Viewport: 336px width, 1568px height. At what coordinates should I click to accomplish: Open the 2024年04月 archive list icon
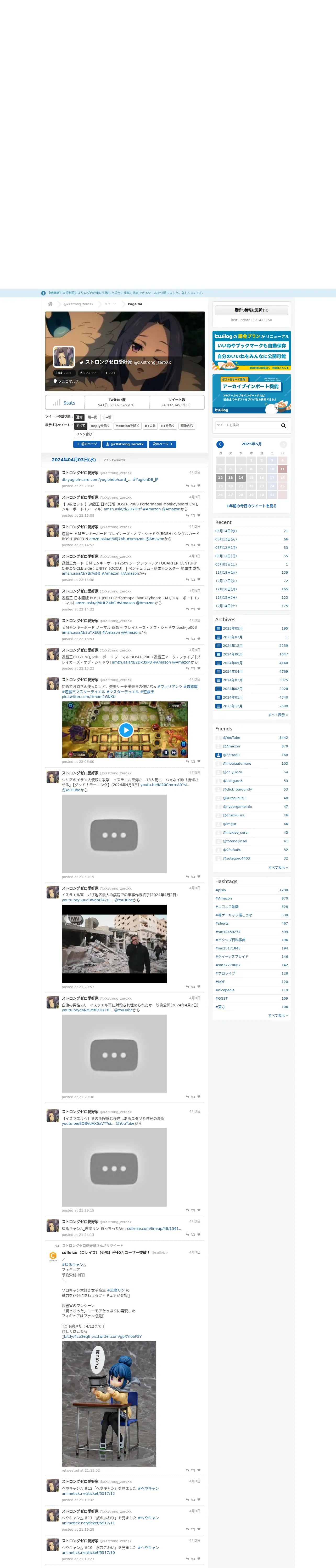[x=218, y=671]
